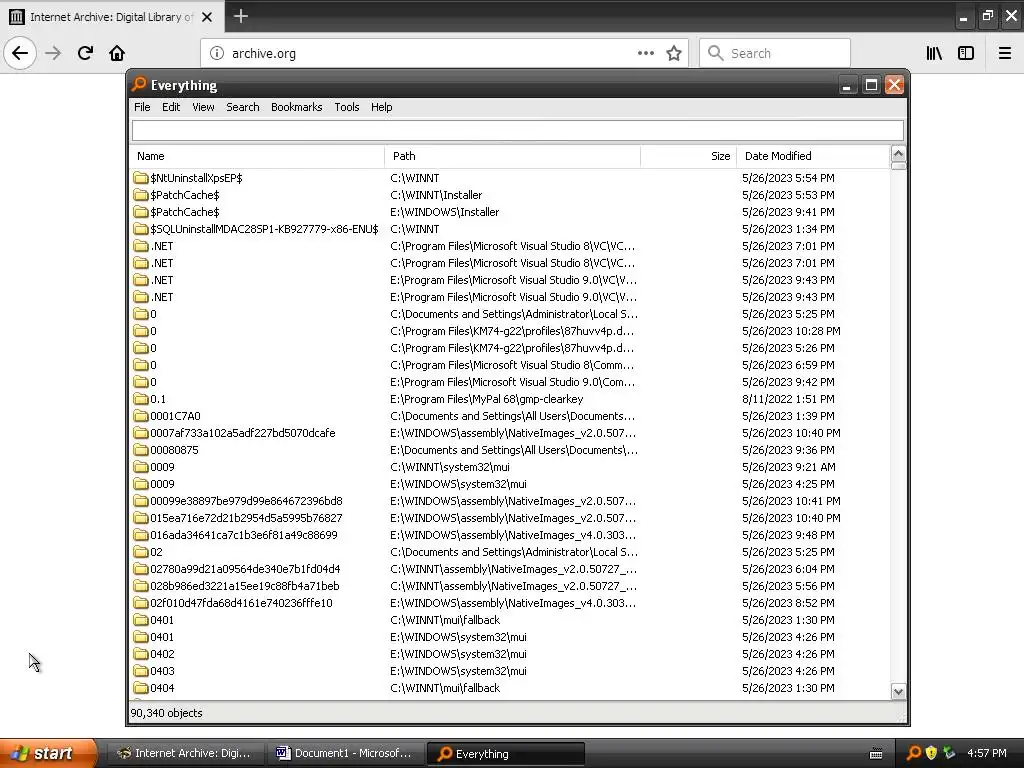Select folder 028b986ed3221a15ee19c88fb4a71beb
Viewport: 1024px width, 768px height.
pos(244,586)
